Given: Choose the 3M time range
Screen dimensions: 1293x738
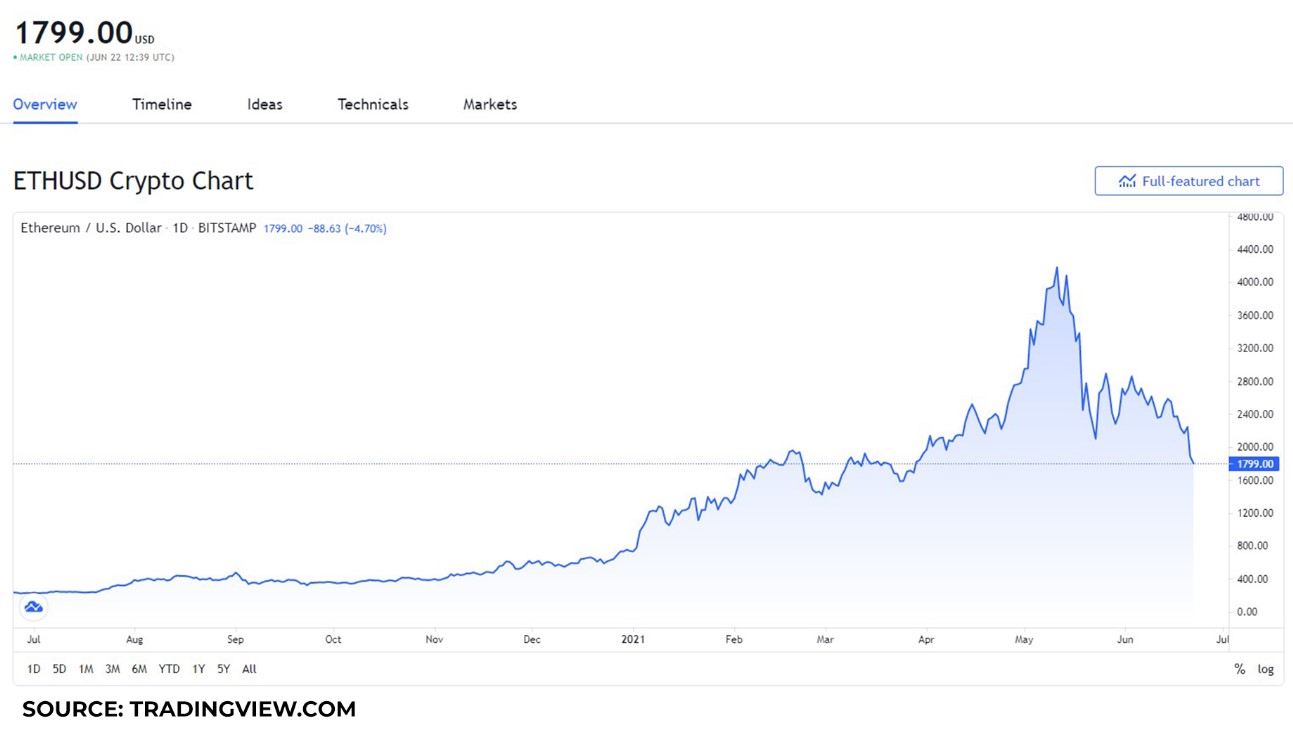Looking at the screenshot, I should pos(112,669).
